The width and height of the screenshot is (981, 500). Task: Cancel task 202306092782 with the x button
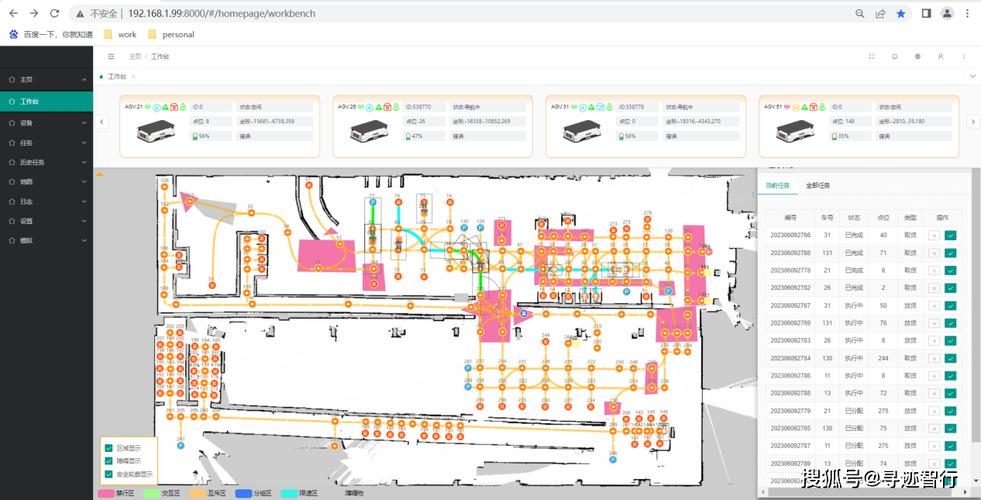934,288
